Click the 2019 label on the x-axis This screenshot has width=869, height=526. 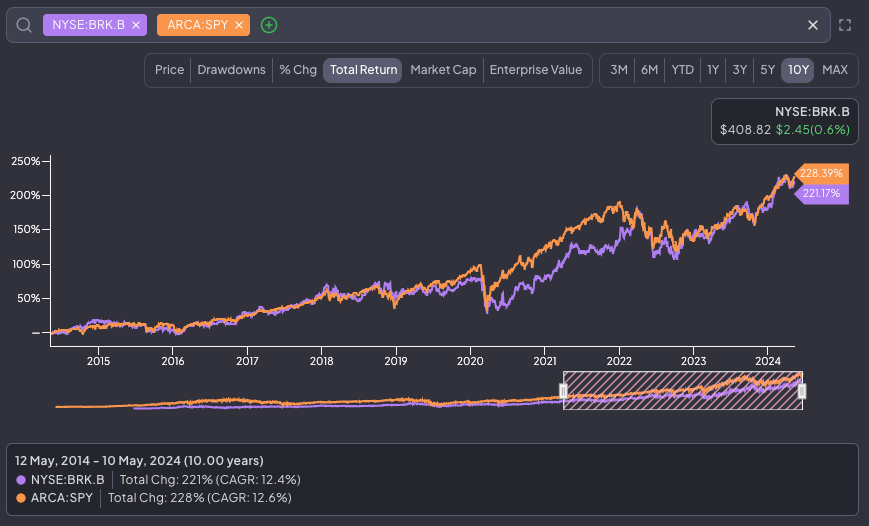tap(396, 361)
